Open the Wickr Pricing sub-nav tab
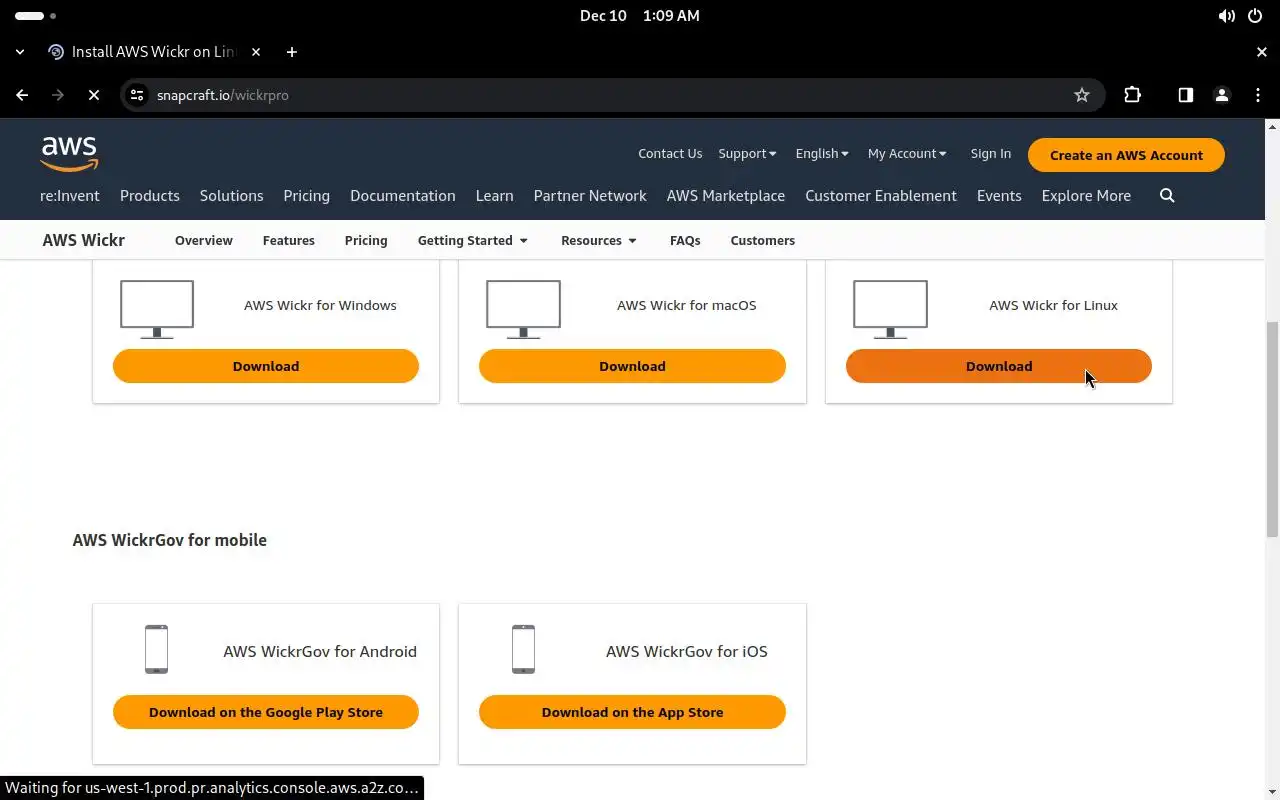This screenshot has width=1280, height=800. [366, 240]
